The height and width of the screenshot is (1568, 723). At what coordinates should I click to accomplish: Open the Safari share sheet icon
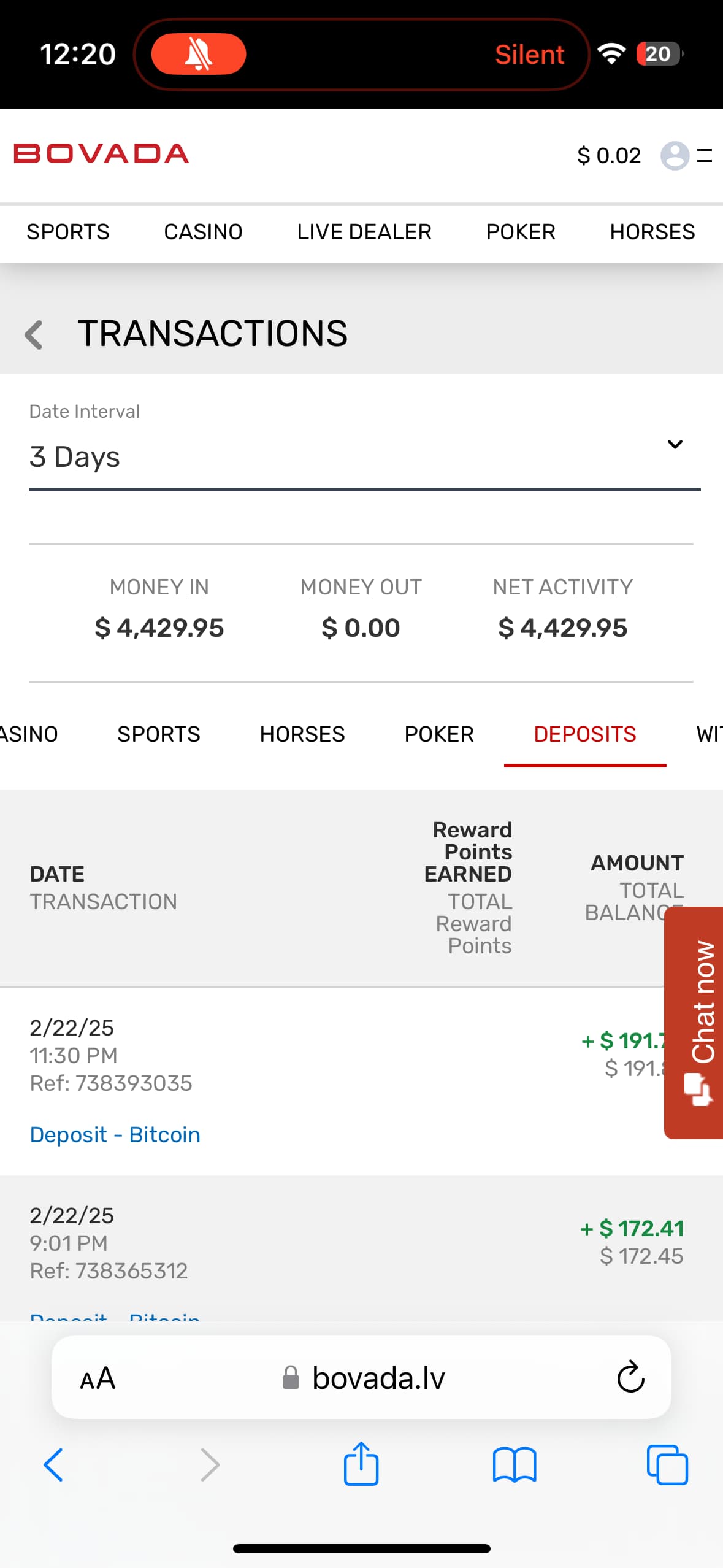[361, 1464]
